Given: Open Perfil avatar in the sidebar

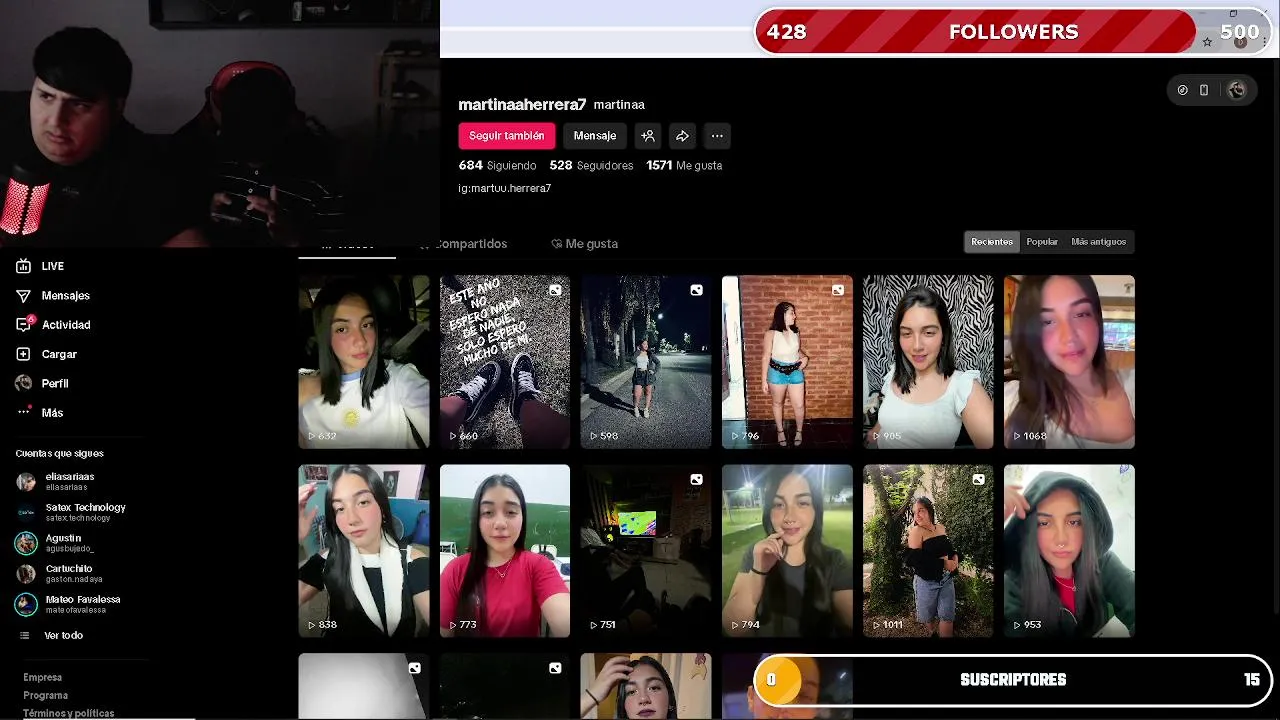Looking at the screenshot, I should pos(23,383).
